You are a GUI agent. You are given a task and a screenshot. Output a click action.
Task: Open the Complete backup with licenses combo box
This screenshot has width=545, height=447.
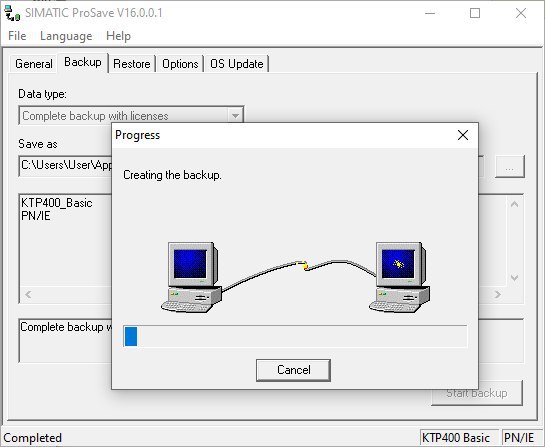click(131, 116)
